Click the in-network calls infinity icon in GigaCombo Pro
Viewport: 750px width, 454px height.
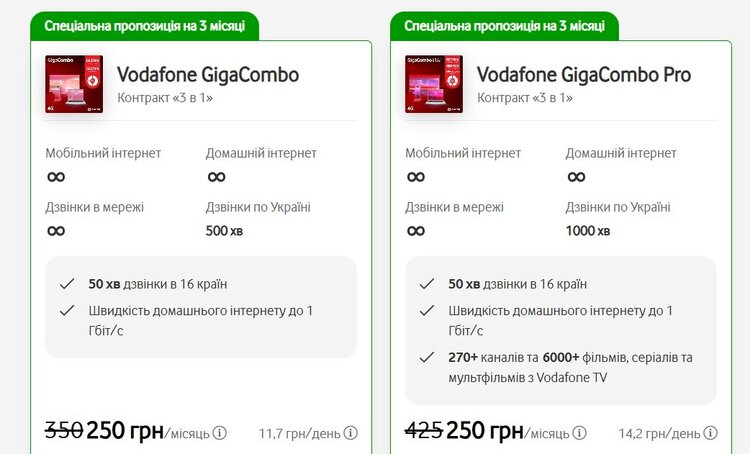(416, 231)
